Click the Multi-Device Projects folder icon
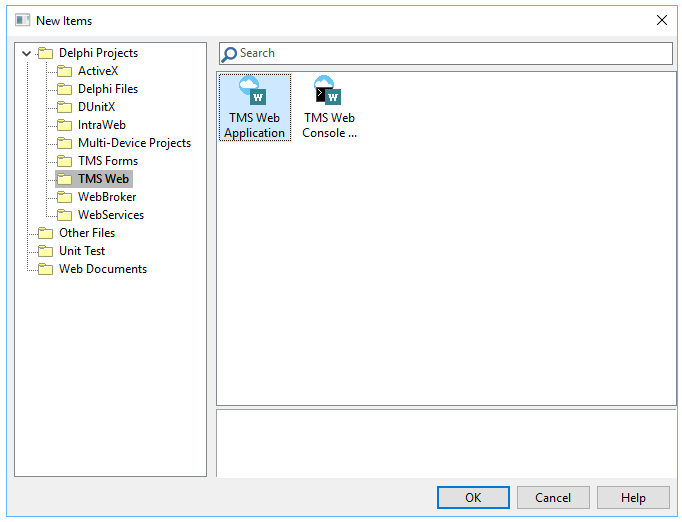Image resolution: width=682 pixels, height=522 pixels. (64, 143)
